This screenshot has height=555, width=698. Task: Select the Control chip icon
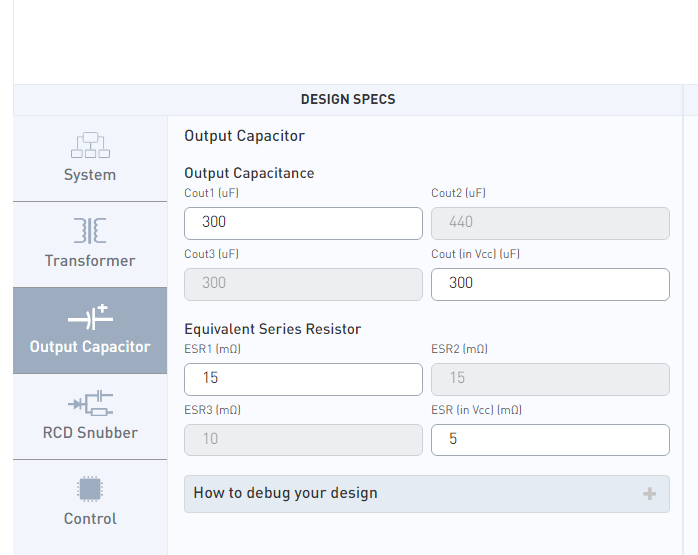pos(90,489)
